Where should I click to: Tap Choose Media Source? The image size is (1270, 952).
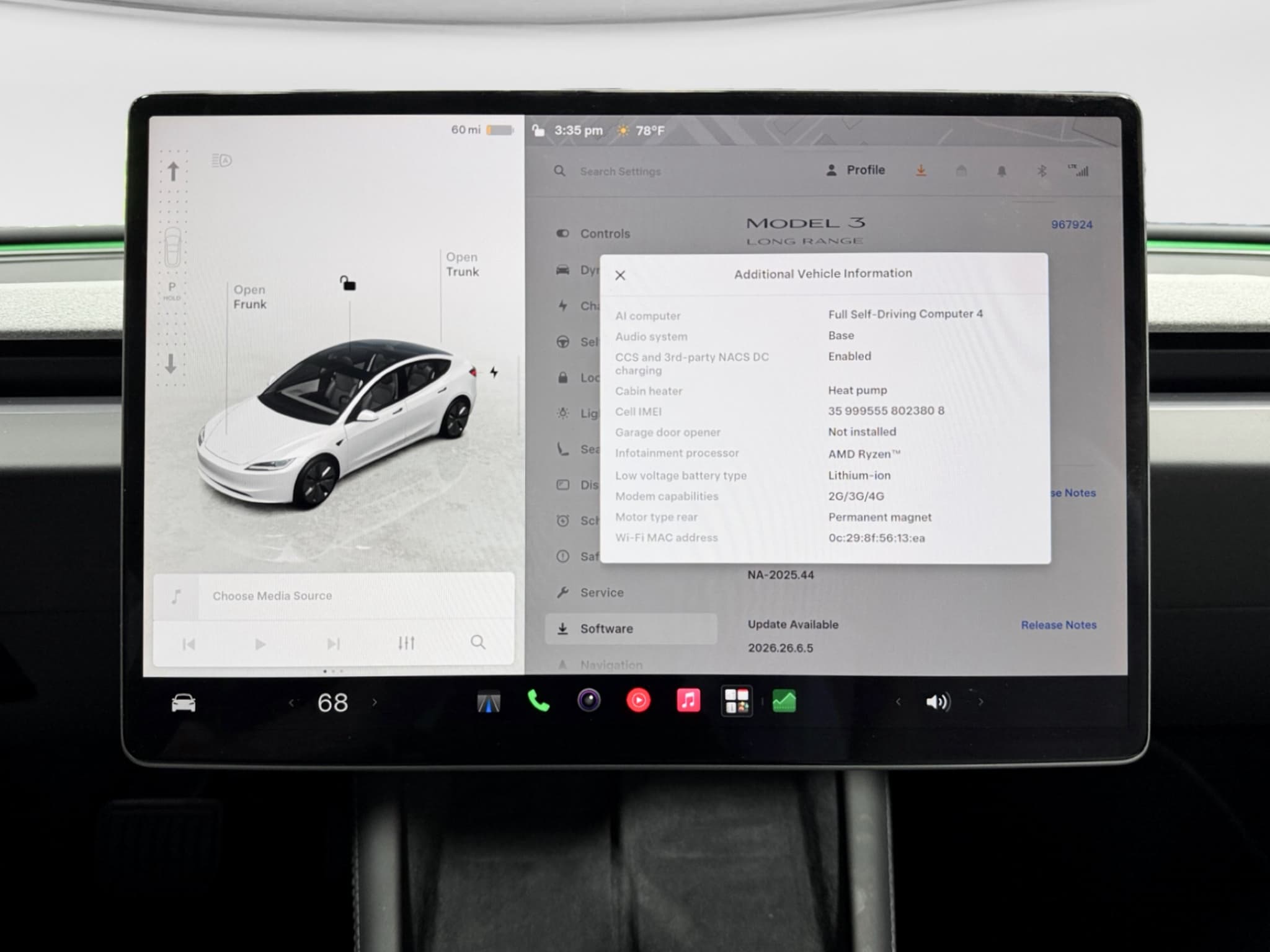pos(272,596)
